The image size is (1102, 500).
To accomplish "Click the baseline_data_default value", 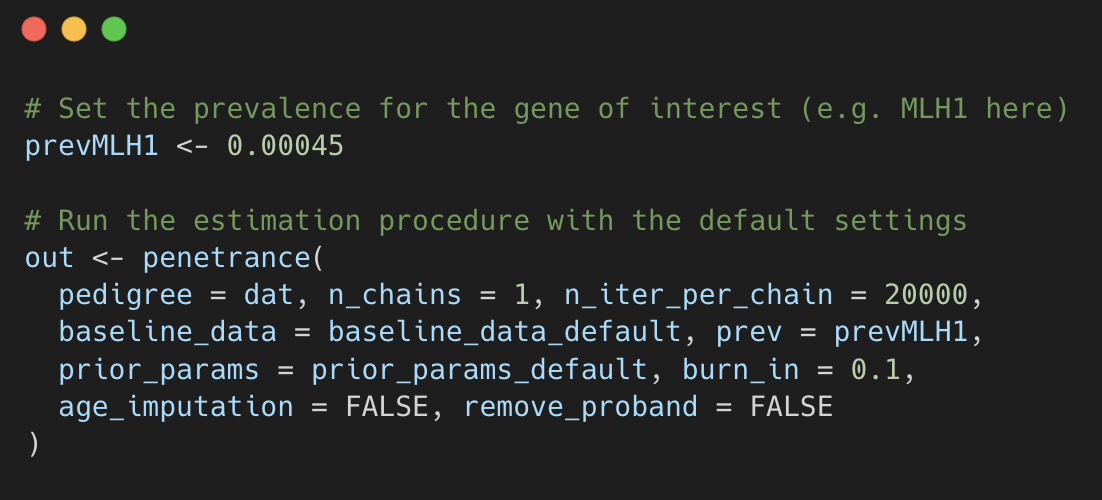I will coord(488,331).
